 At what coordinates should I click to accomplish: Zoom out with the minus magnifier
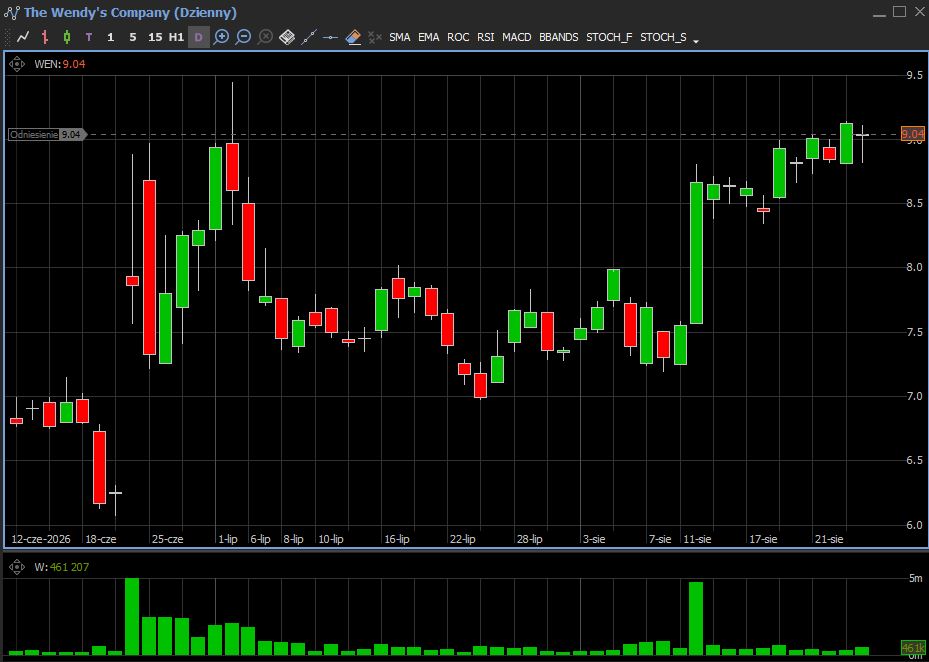pyautogui.click(x=243, y=37)
